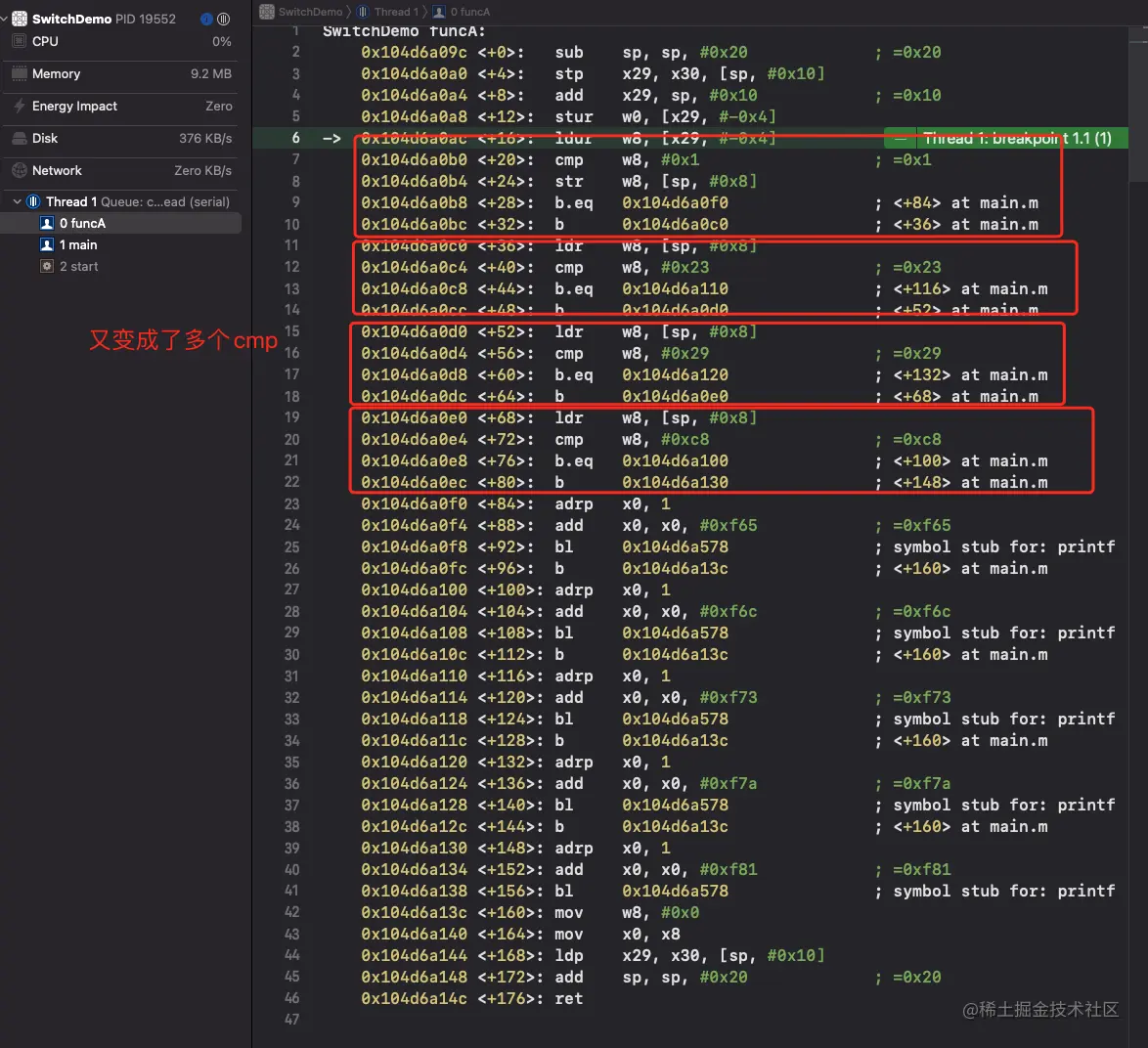The height and width of the screenshot is (1048, 1148).
Task: Click the funcA frame icon in jump bar
Action: (439, 12)
